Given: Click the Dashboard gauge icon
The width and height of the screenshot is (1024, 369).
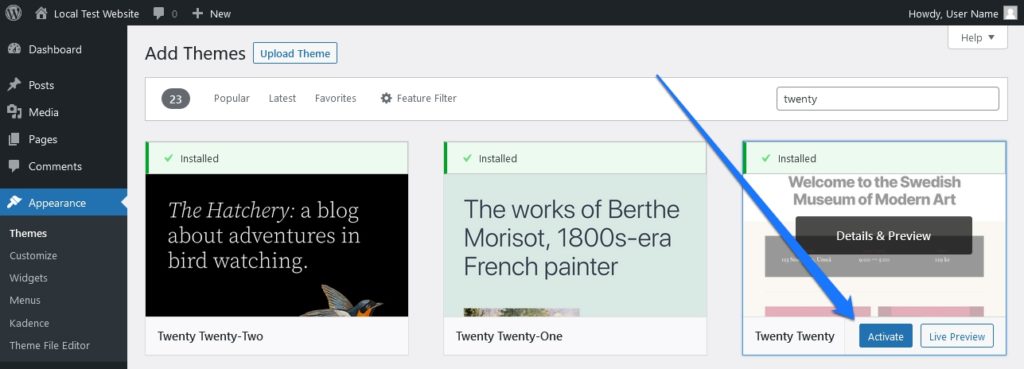Looking at the screenshot, I should pos(14,49).
